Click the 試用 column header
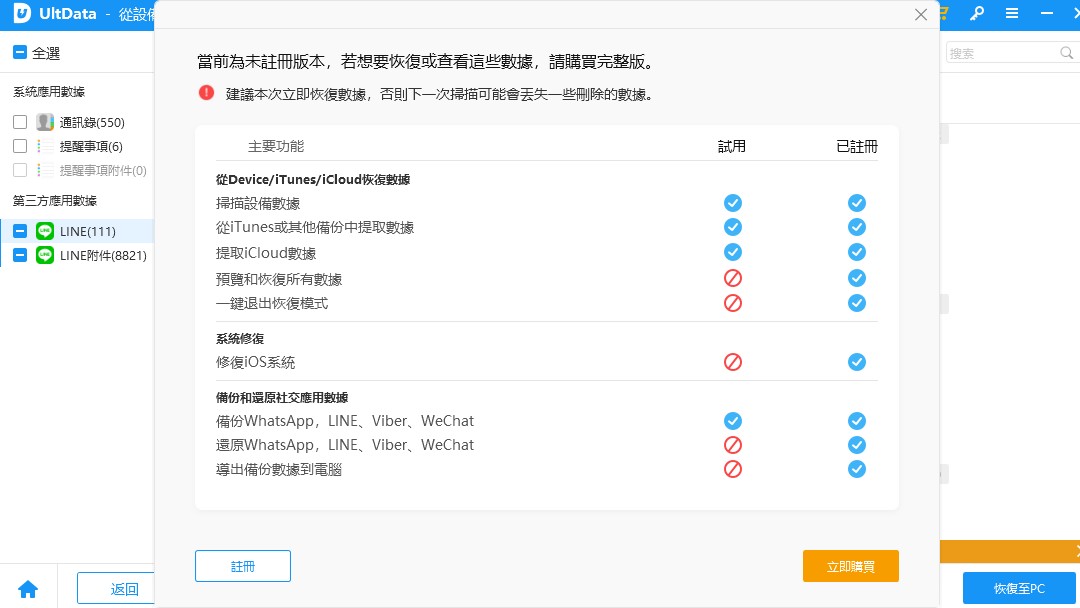1080x608 pixels. [732, 146]
